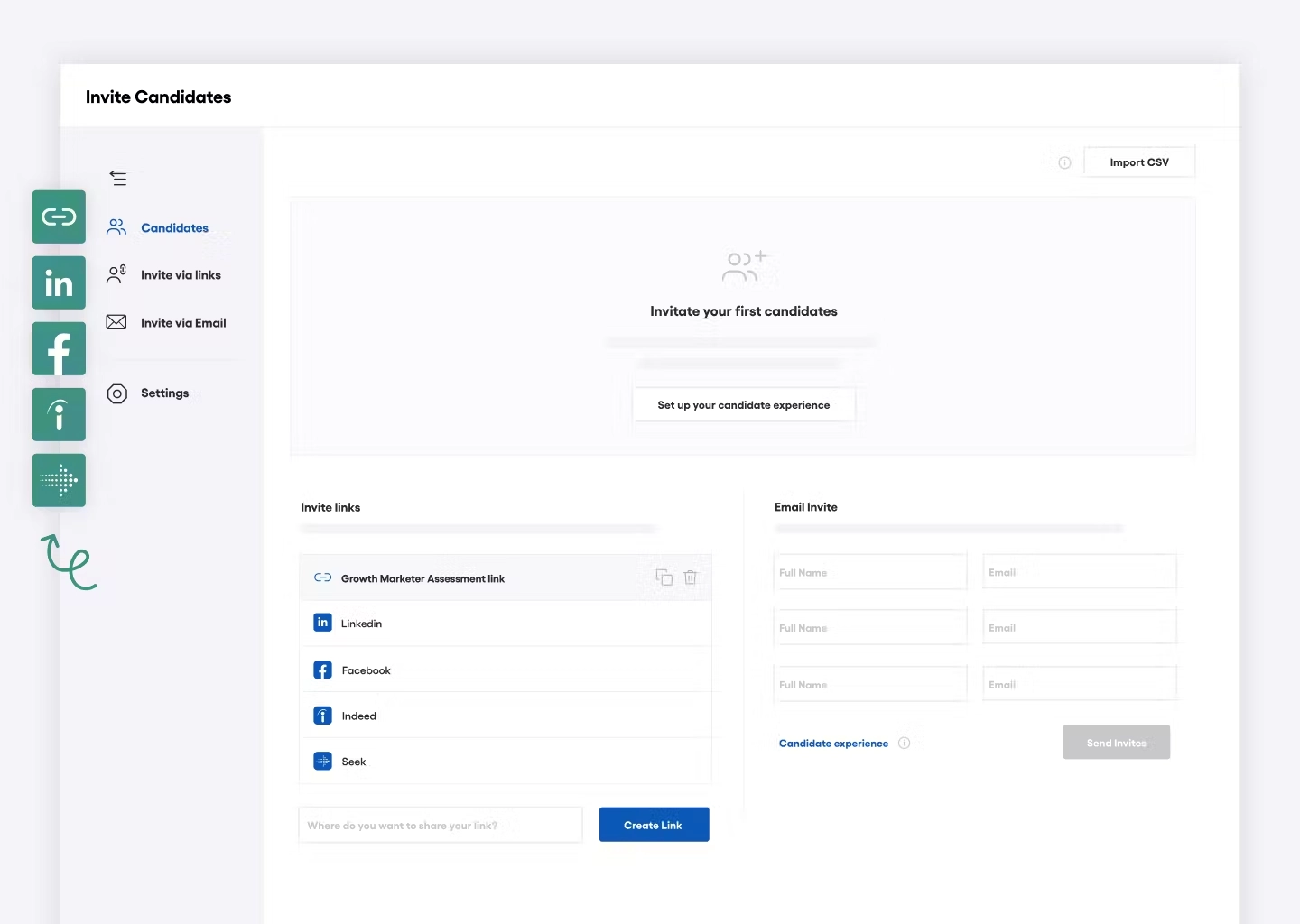The width and height of the screenshot is (1300, 924).
Task: Open the Candidate experience link
Action: pyautogui.click(x=833, y=744)
